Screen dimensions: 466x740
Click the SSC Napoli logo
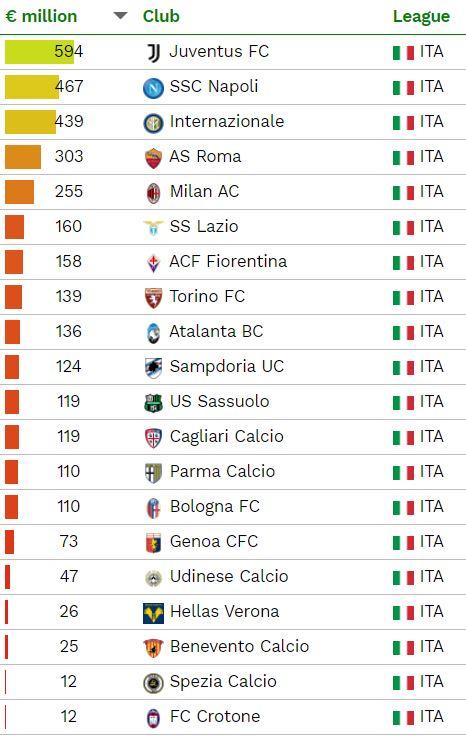click(153, 88)
